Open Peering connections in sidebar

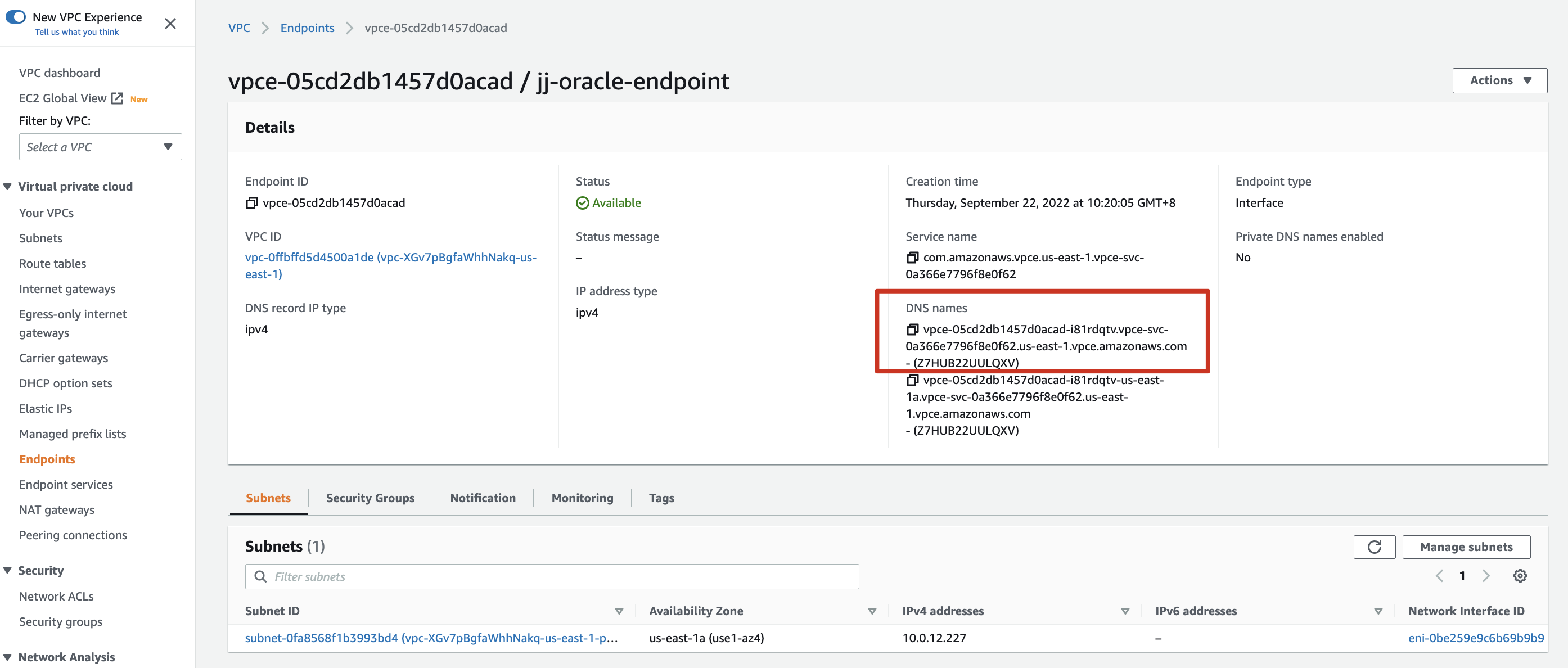(x=73, y=535)
